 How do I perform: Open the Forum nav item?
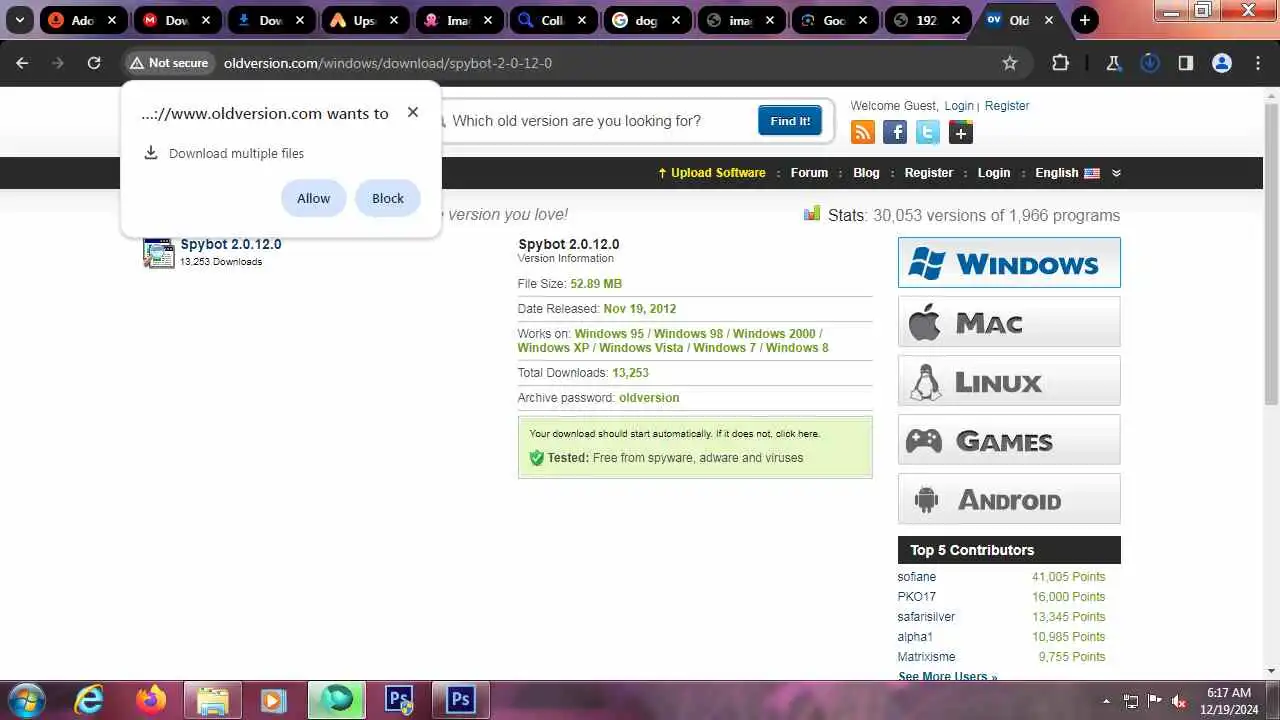[809, 173]
